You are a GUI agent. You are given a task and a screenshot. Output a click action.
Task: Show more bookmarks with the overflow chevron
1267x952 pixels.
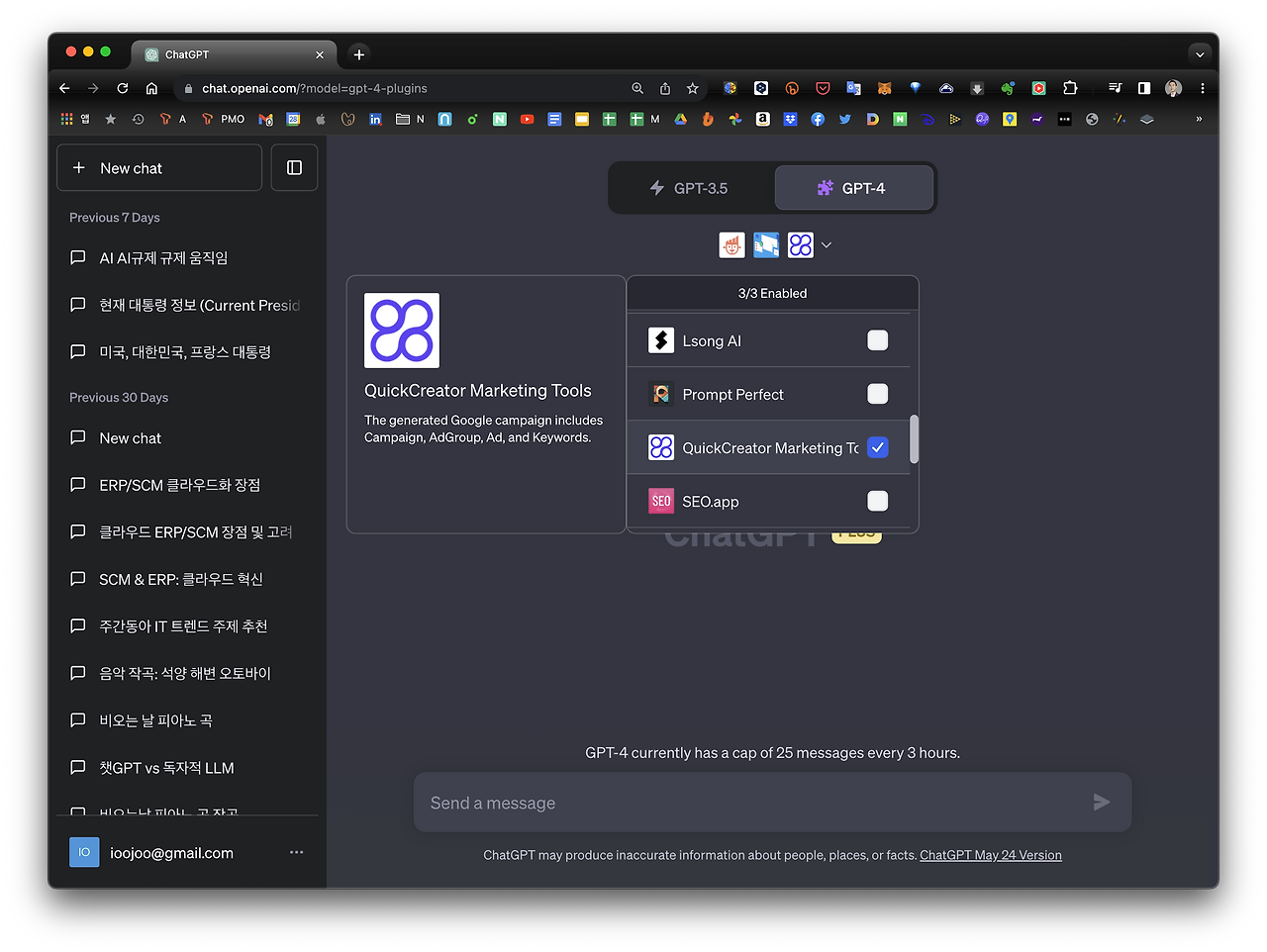(1199, 119)
